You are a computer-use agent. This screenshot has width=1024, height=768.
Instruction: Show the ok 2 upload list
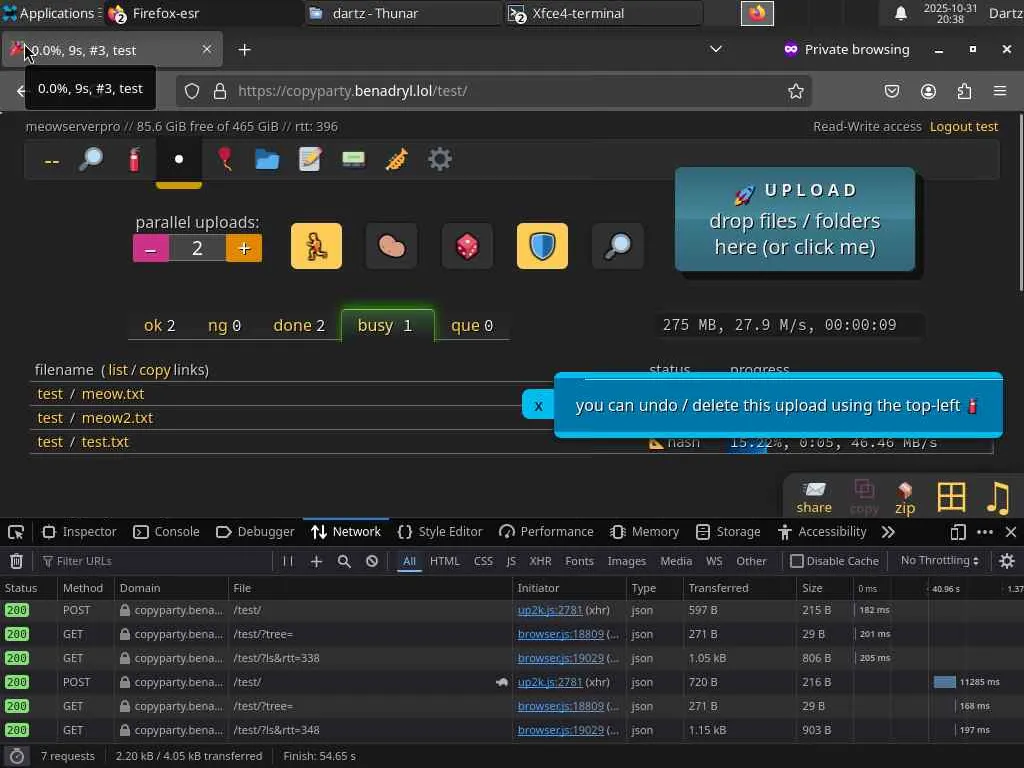click(159, 325)
